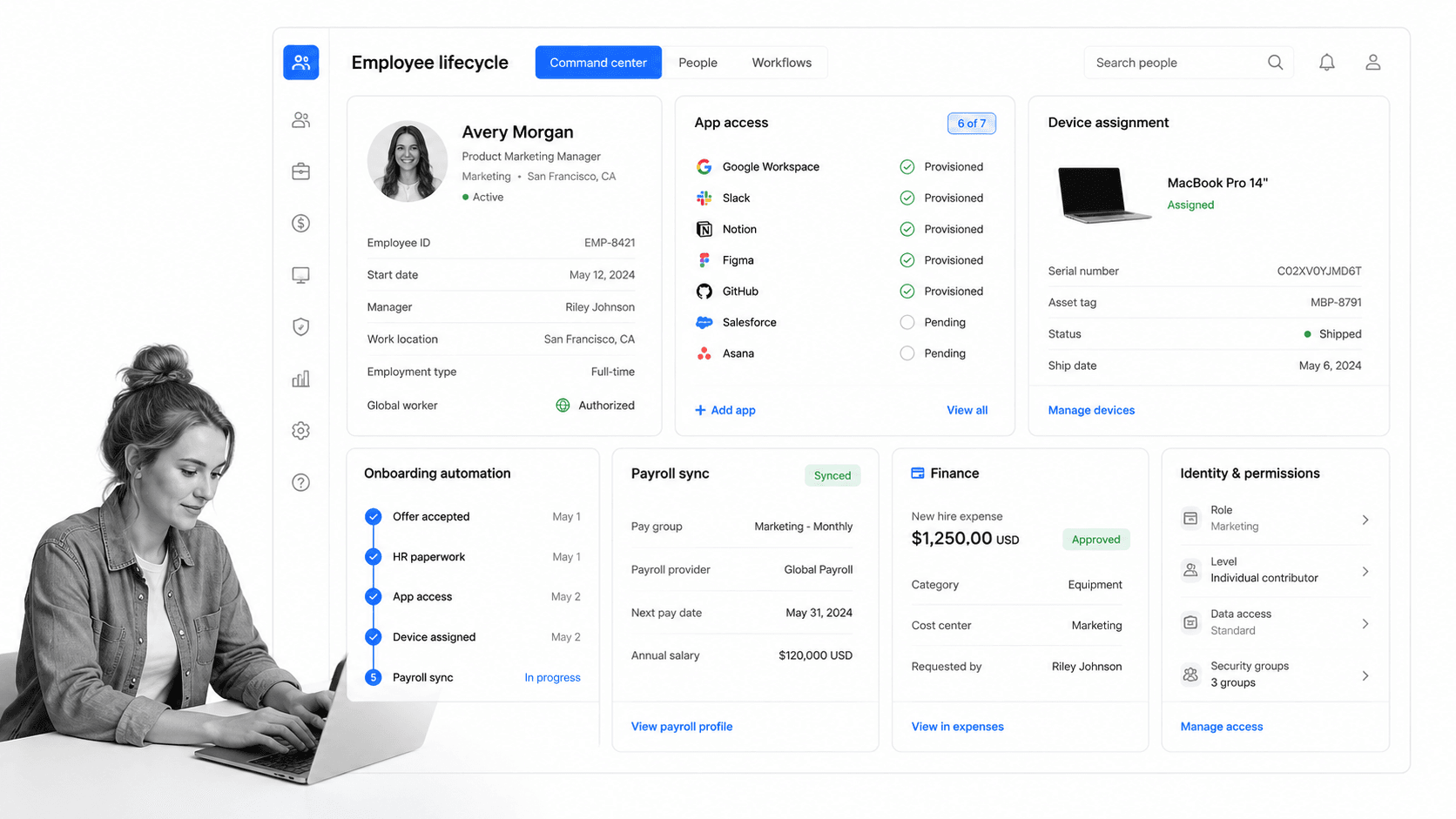Expand the Data access Standard chevron
This screenshot has width=1456, height=819.
[1365, 624]
